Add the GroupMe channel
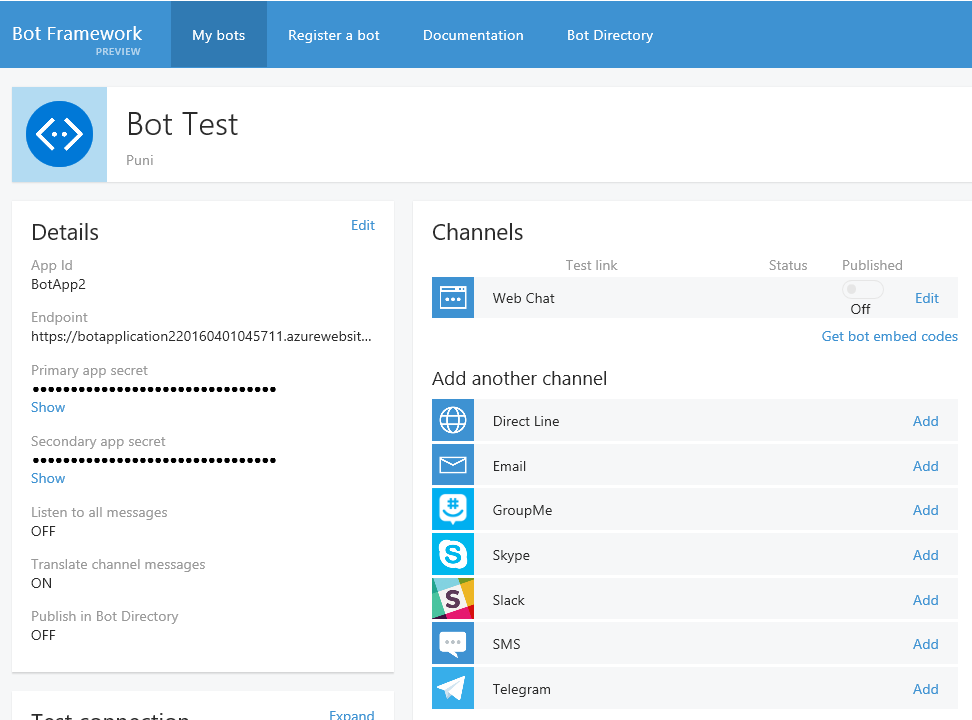The image size is (972, 720). 926,510
